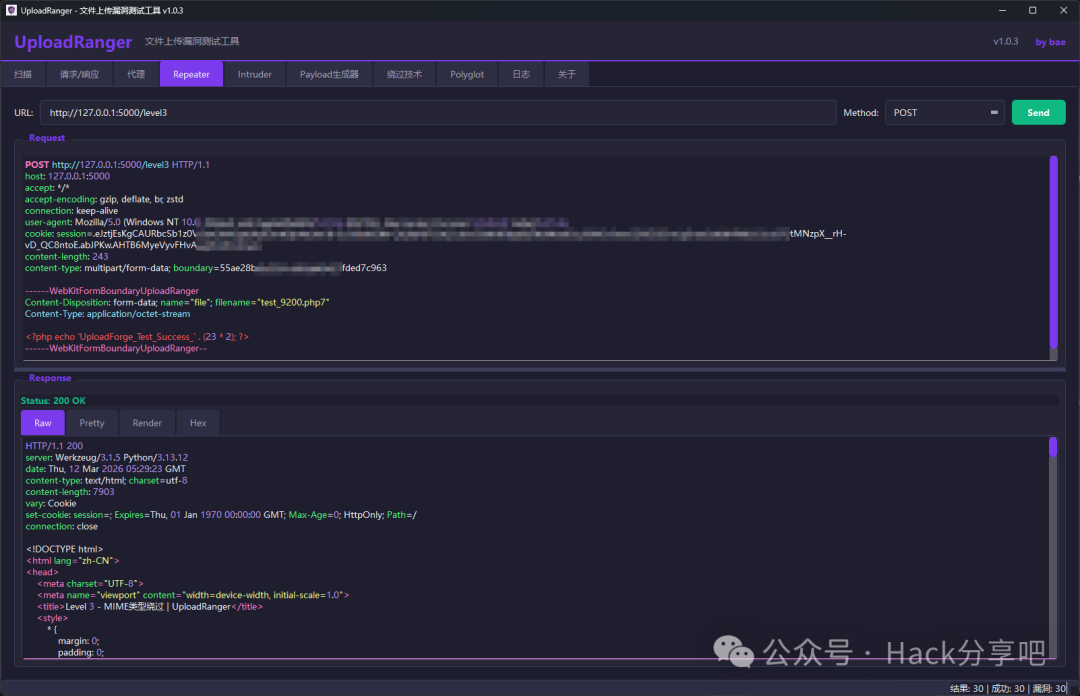Click the title 'Level 3 - MIME类型绕过' line
Screen dimensions: 1080x696
point(150,606)
